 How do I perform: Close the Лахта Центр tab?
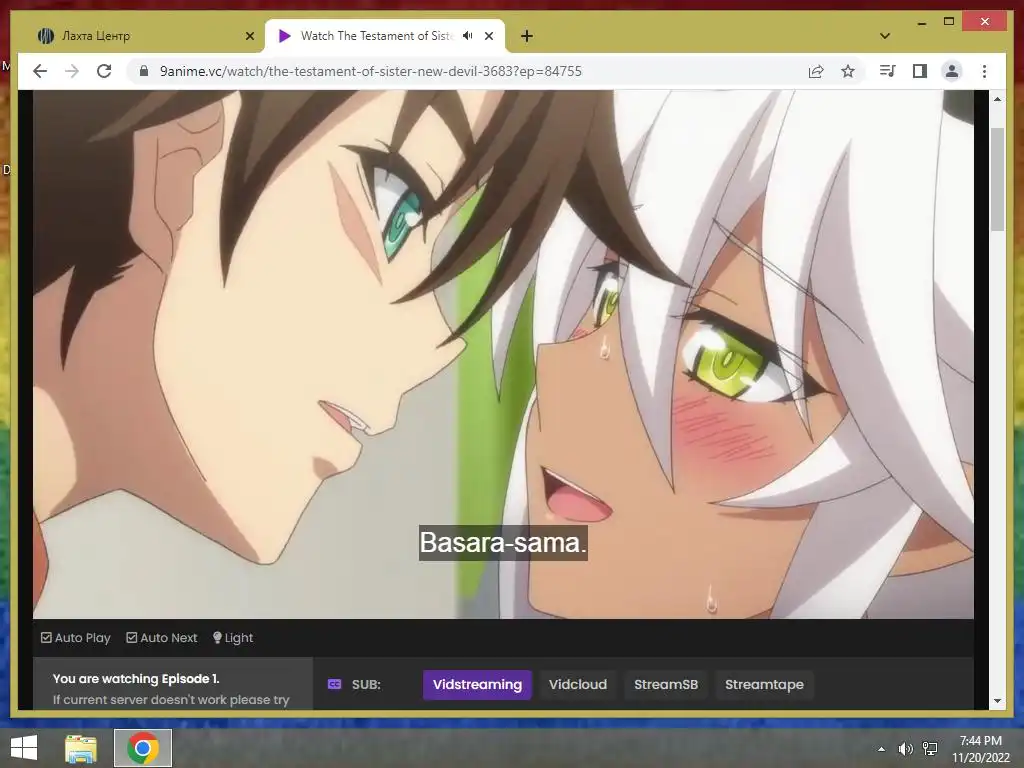point(249,36)
